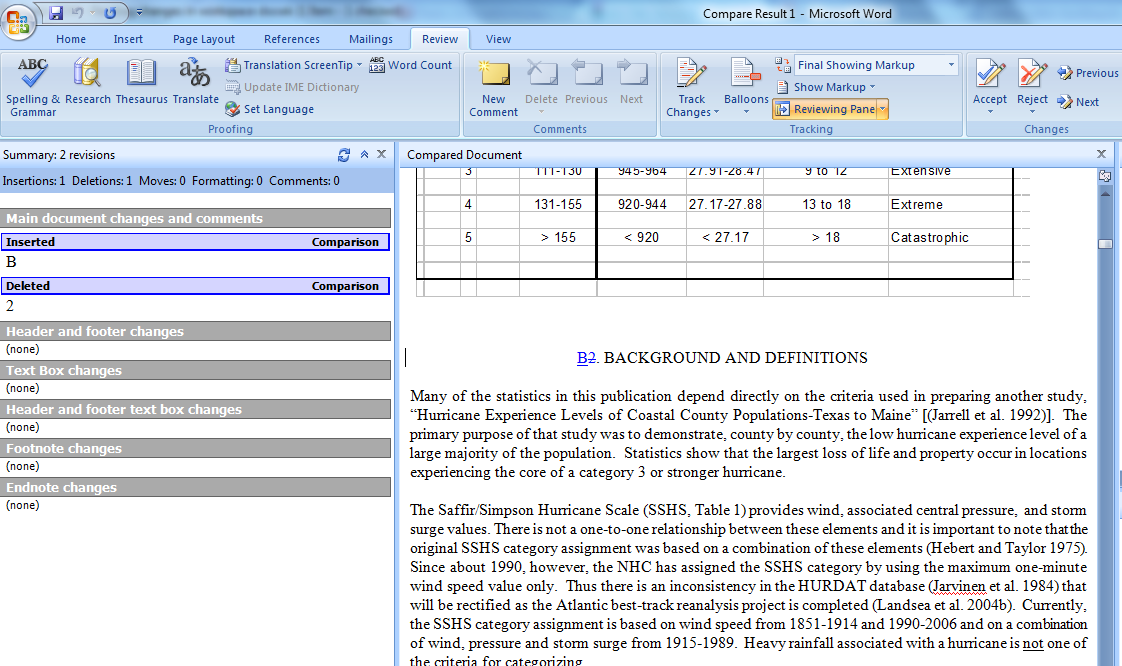
Task: Click Previous in the Changes group
Action: point(1086,72)
